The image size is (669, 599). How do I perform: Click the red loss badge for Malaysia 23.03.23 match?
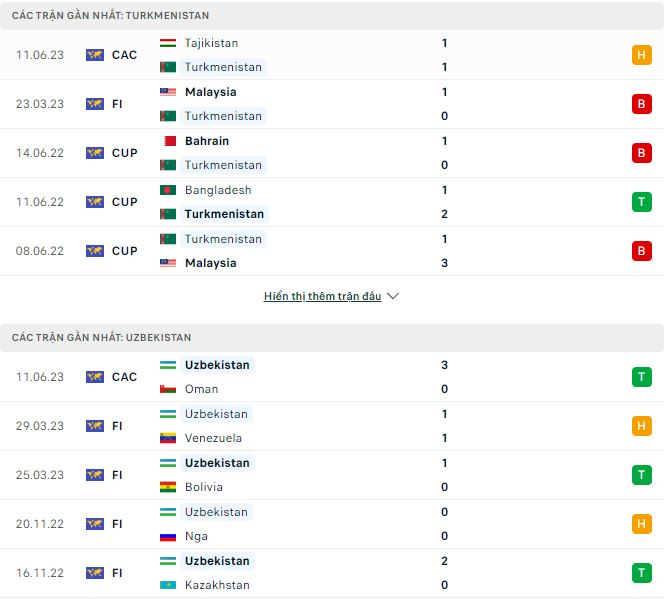coord(641,104)
